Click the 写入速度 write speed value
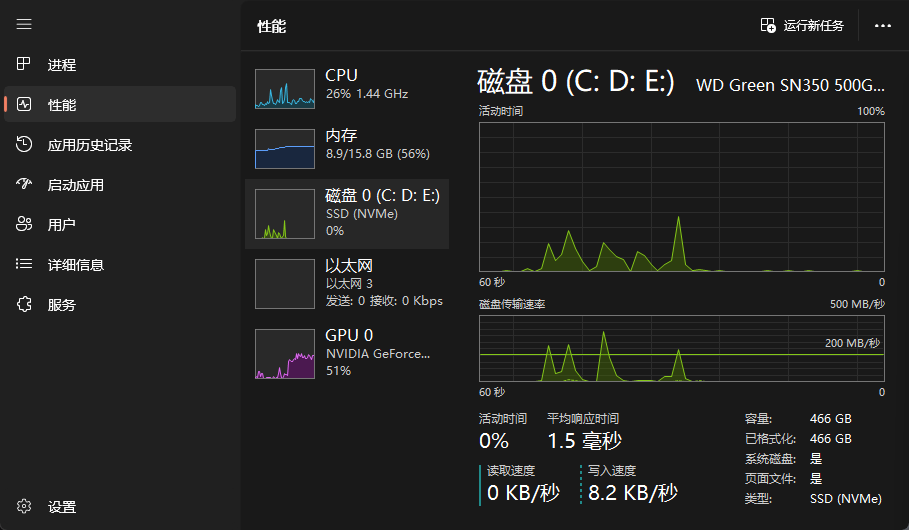Screen dimensions: 909x530 click(x=632, y=492)
